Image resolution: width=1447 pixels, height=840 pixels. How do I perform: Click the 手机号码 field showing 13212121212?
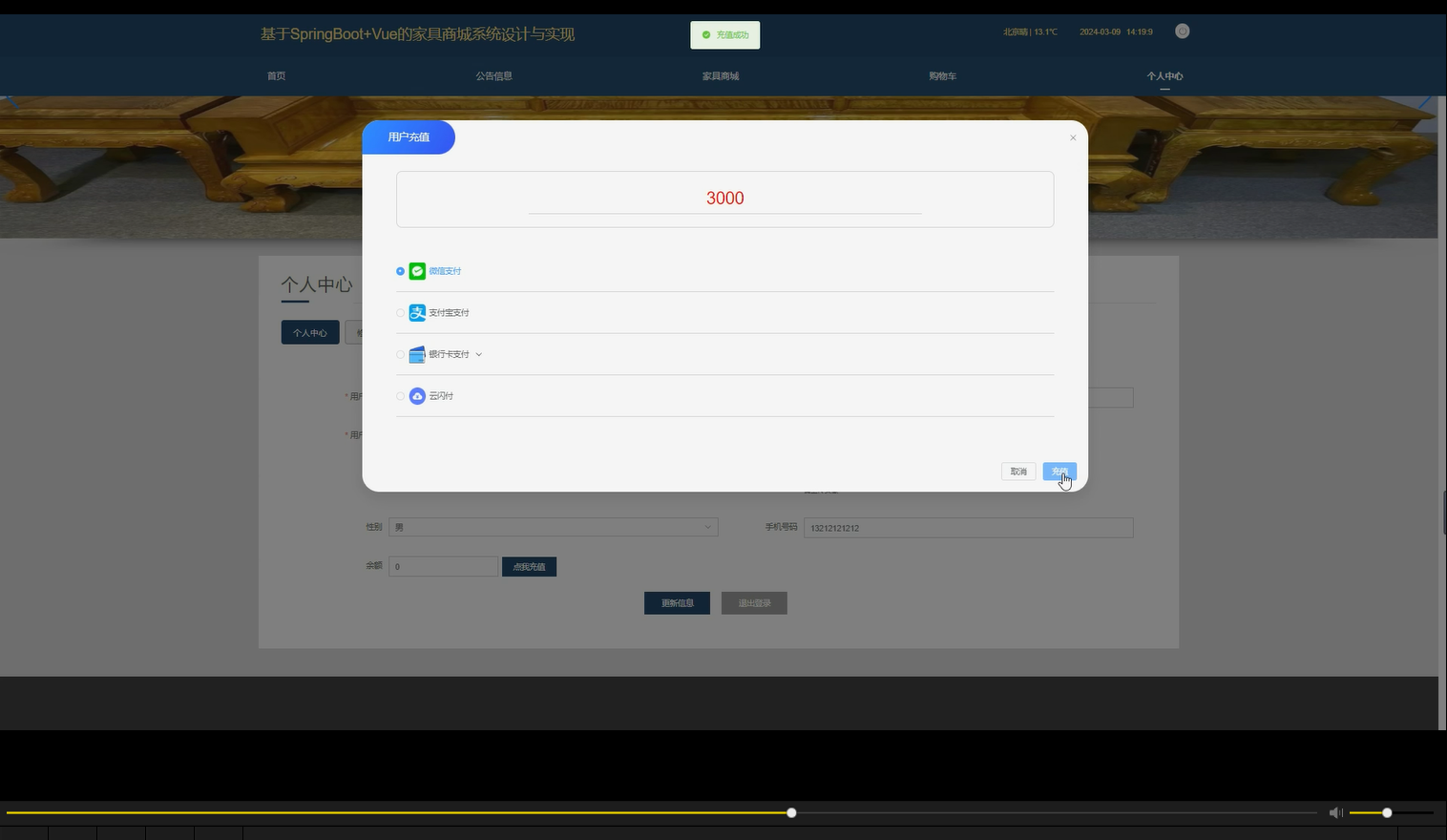tap(968, 528)
